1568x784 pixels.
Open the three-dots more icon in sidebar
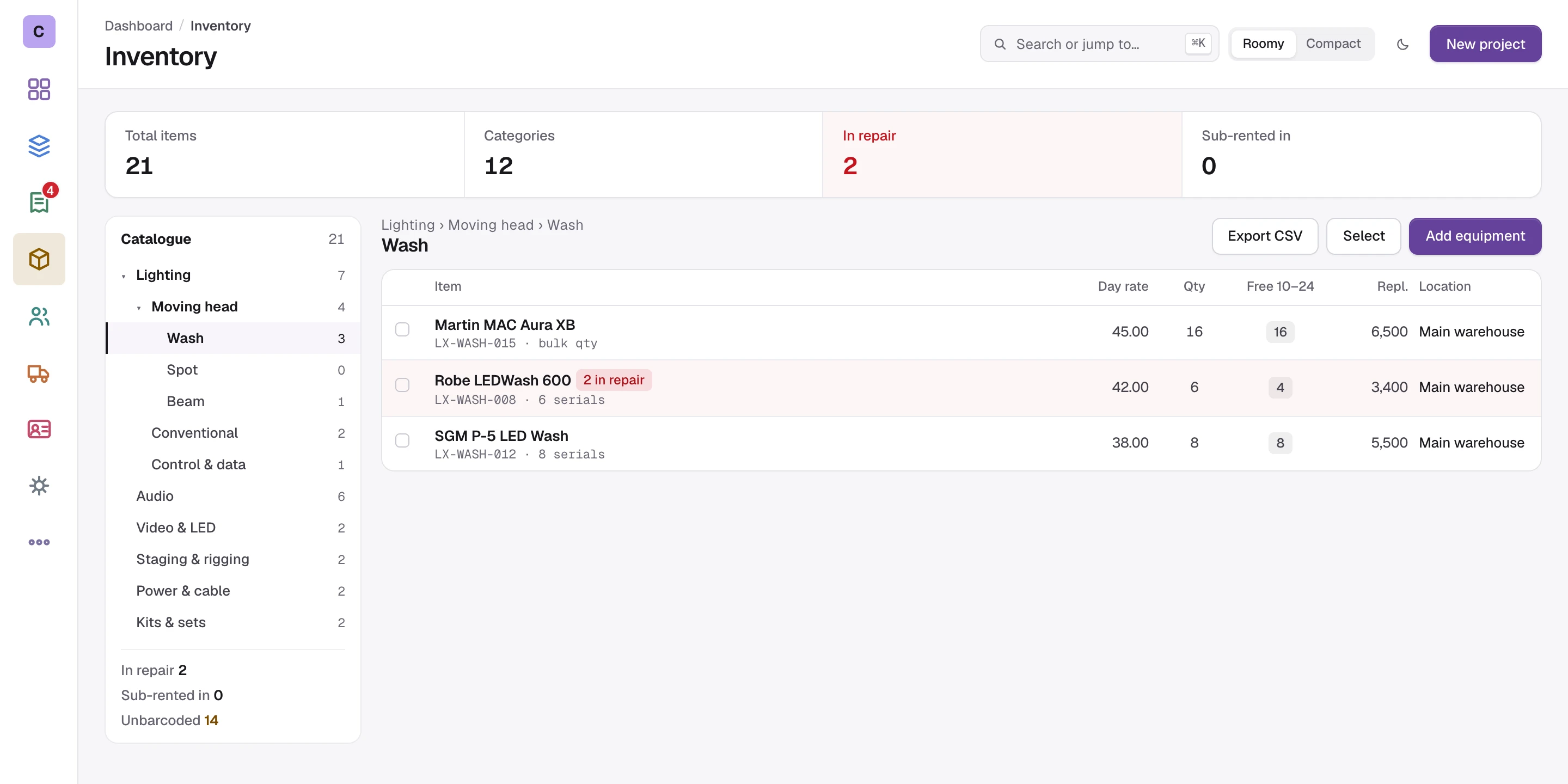(x=39, y=542)
